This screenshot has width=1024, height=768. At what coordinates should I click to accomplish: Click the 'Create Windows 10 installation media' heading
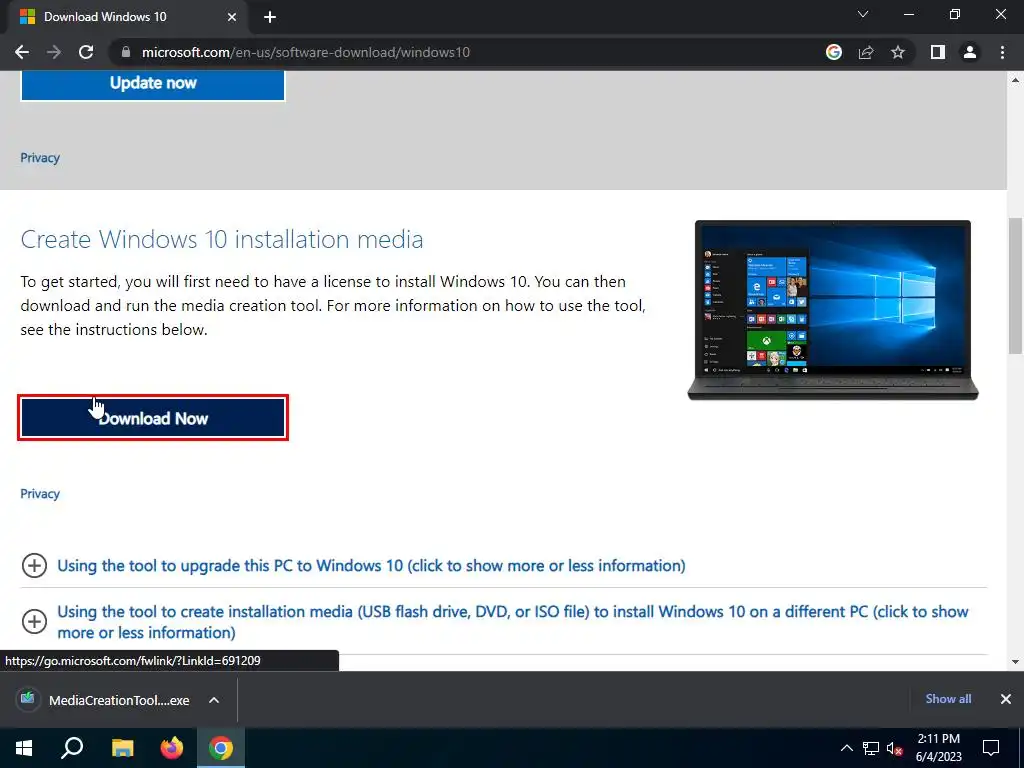click(x=222, y=239)
